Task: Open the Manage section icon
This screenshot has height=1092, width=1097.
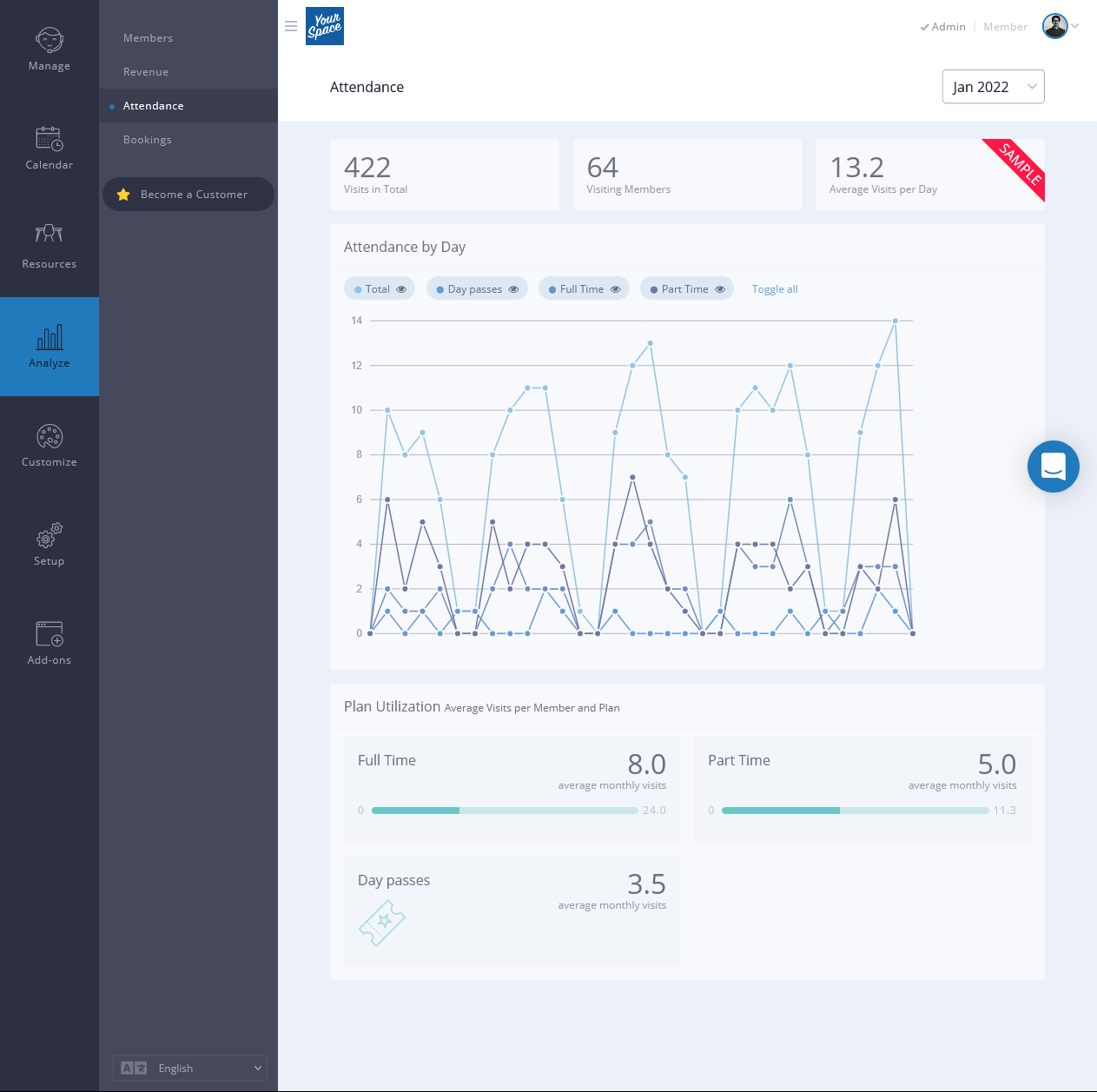Action: pos(50,40)
